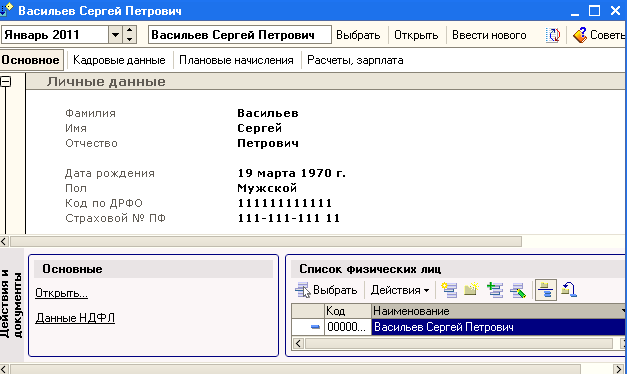The height and width of the screenshot is (374, 627).
Task: Click the Выбрать icon in physical persons list
Action: click(x=303, y=290)
